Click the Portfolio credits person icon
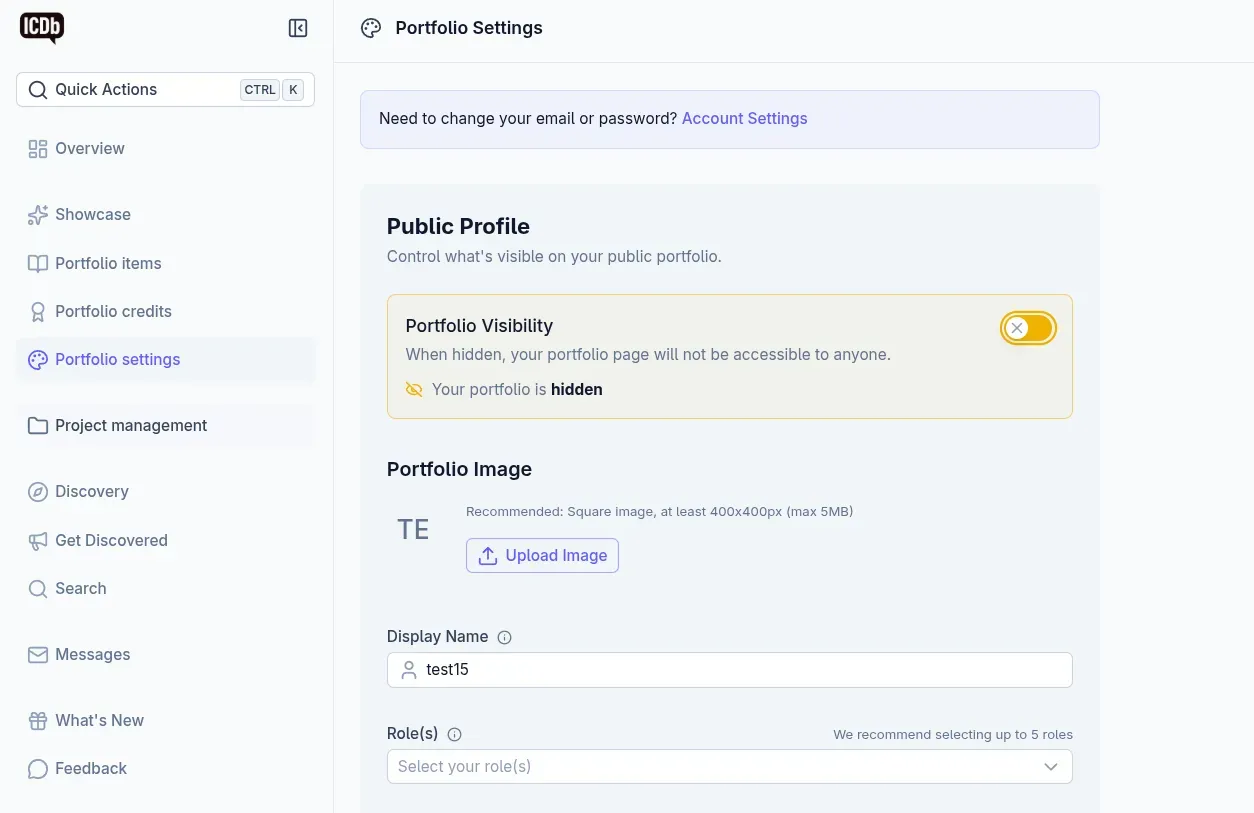Screen dimensions: 1254x813 37,311
